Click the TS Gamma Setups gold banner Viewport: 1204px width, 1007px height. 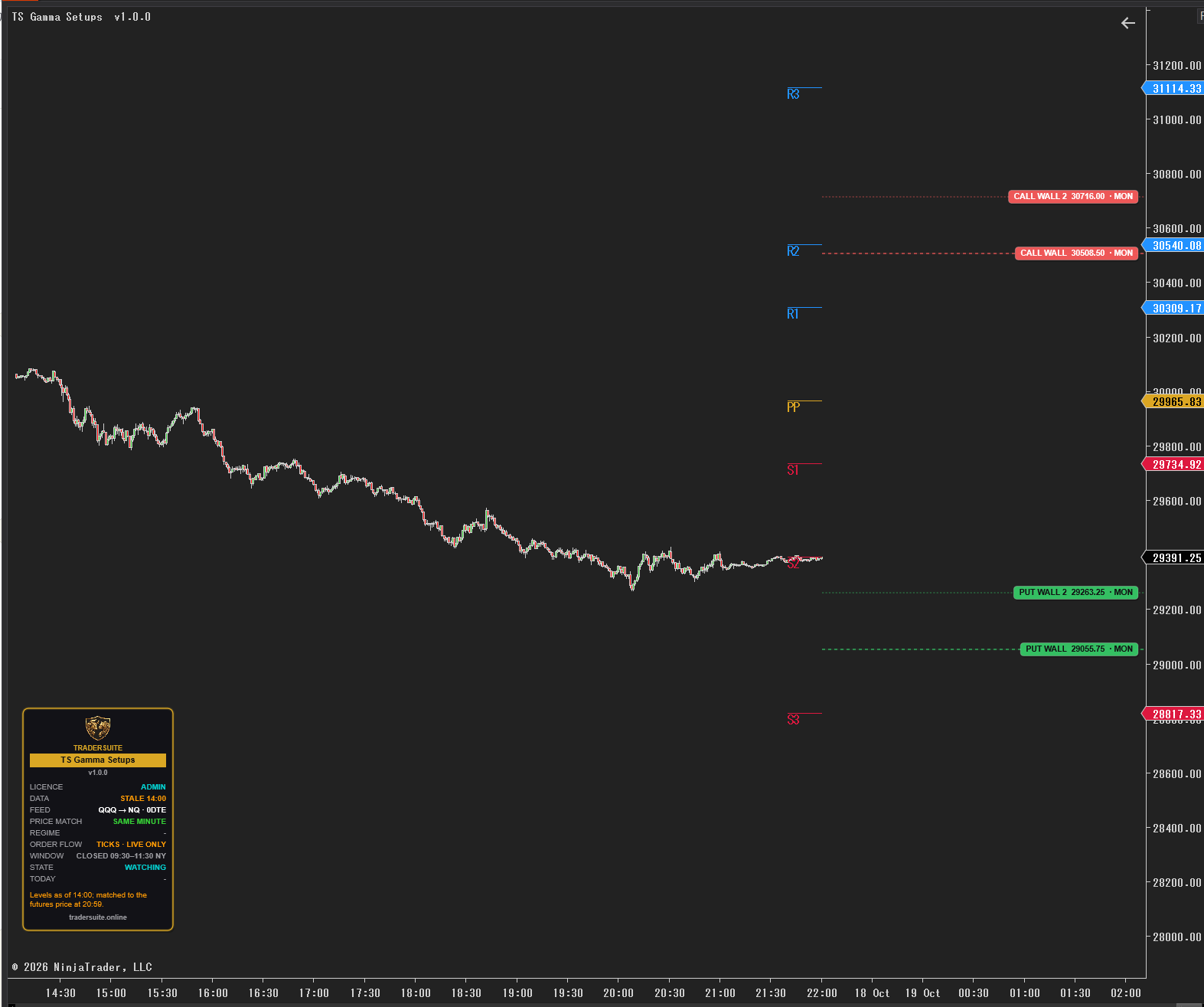click(98, 760)
